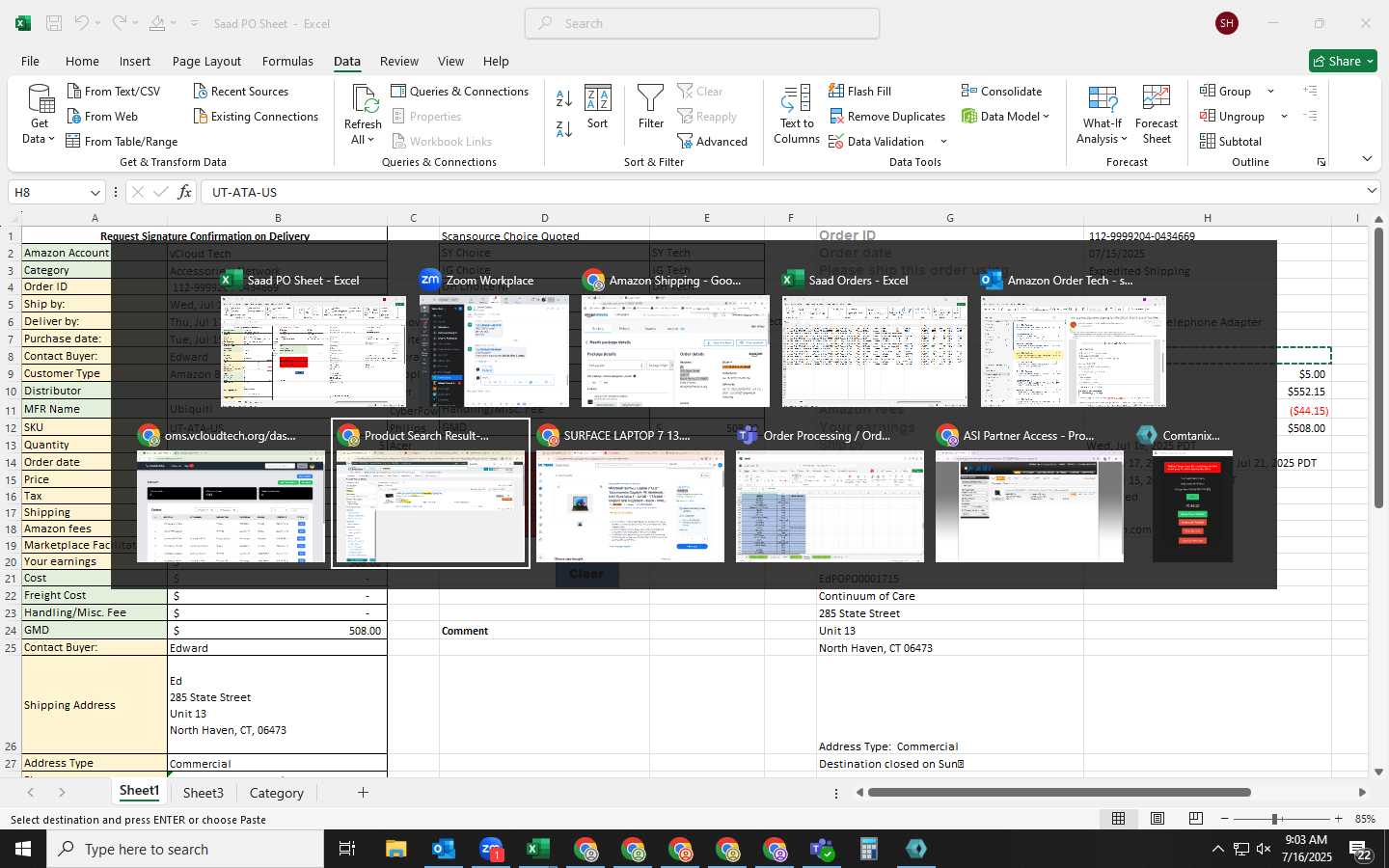Image resolution: width=1389 pixels, height=868 pixels.
Task: Expand the Group dropdown arrow
Action: tap(1270, 92)
